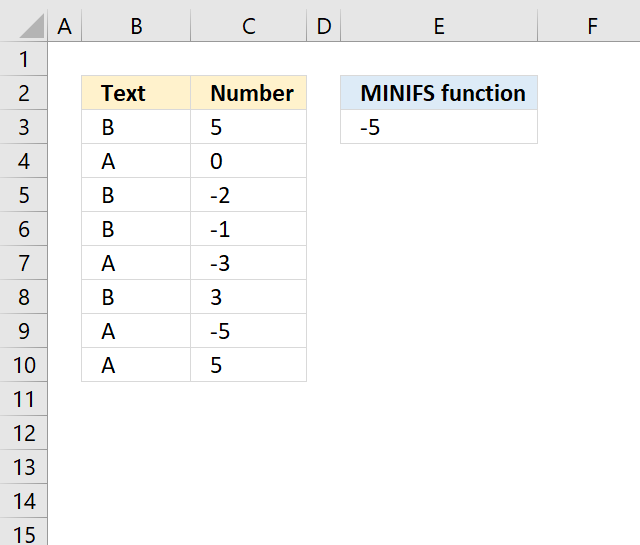Select column A header
Image resolution: width=640 pixels, height=545 pixels.
pyautogui.click(x=64, y=26)
